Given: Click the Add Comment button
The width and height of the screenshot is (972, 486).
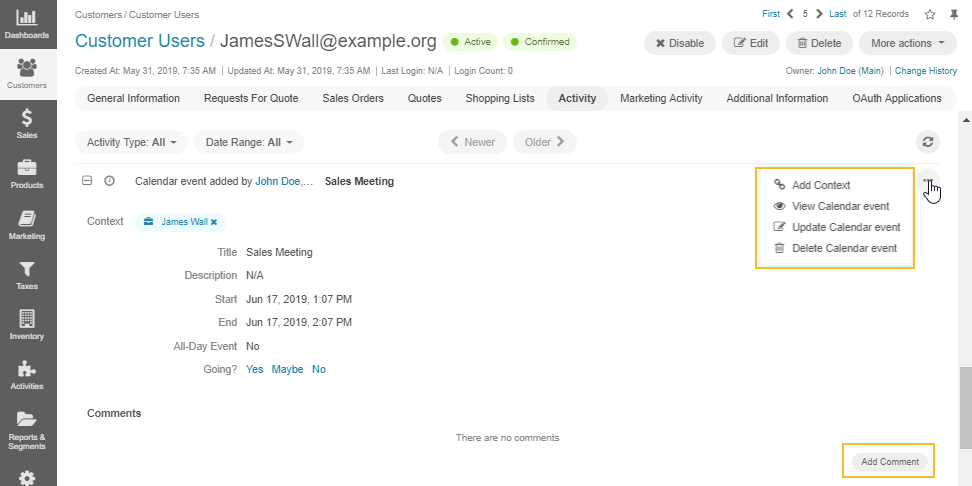Looking at the screenshot, I should (890, 461).
